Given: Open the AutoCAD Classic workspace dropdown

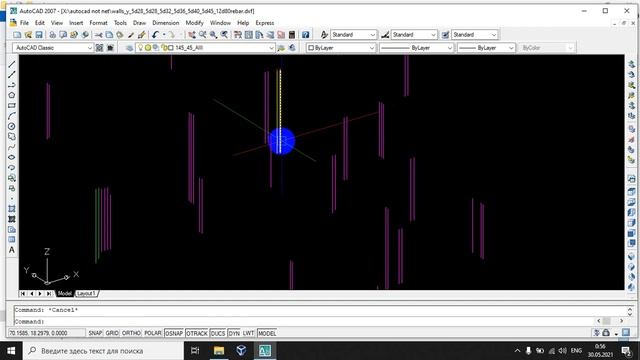Looking at the screenshot, I should [53, 48].
